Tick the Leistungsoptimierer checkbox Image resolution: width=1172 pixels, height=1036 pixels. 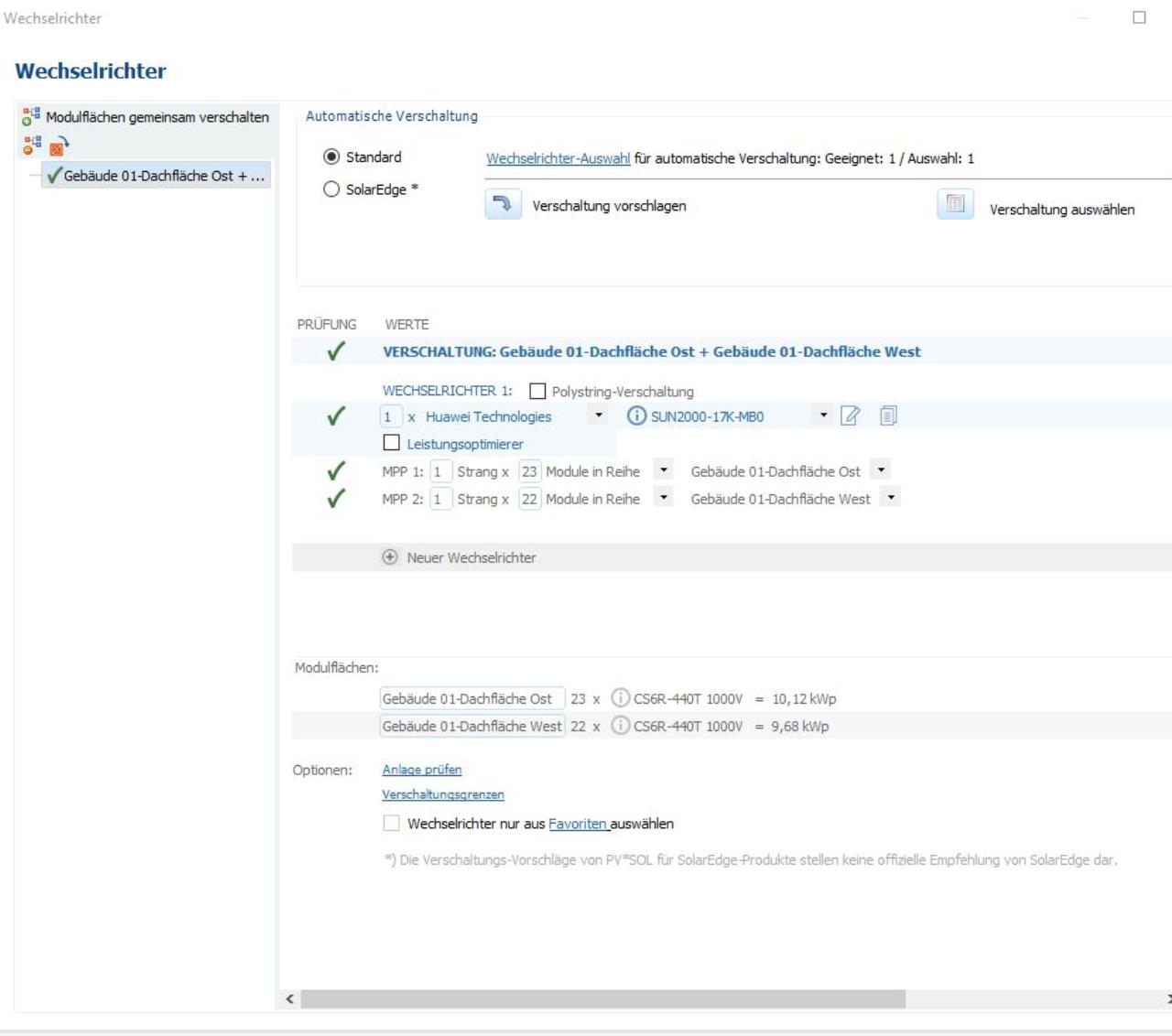(x=392, y=444)
